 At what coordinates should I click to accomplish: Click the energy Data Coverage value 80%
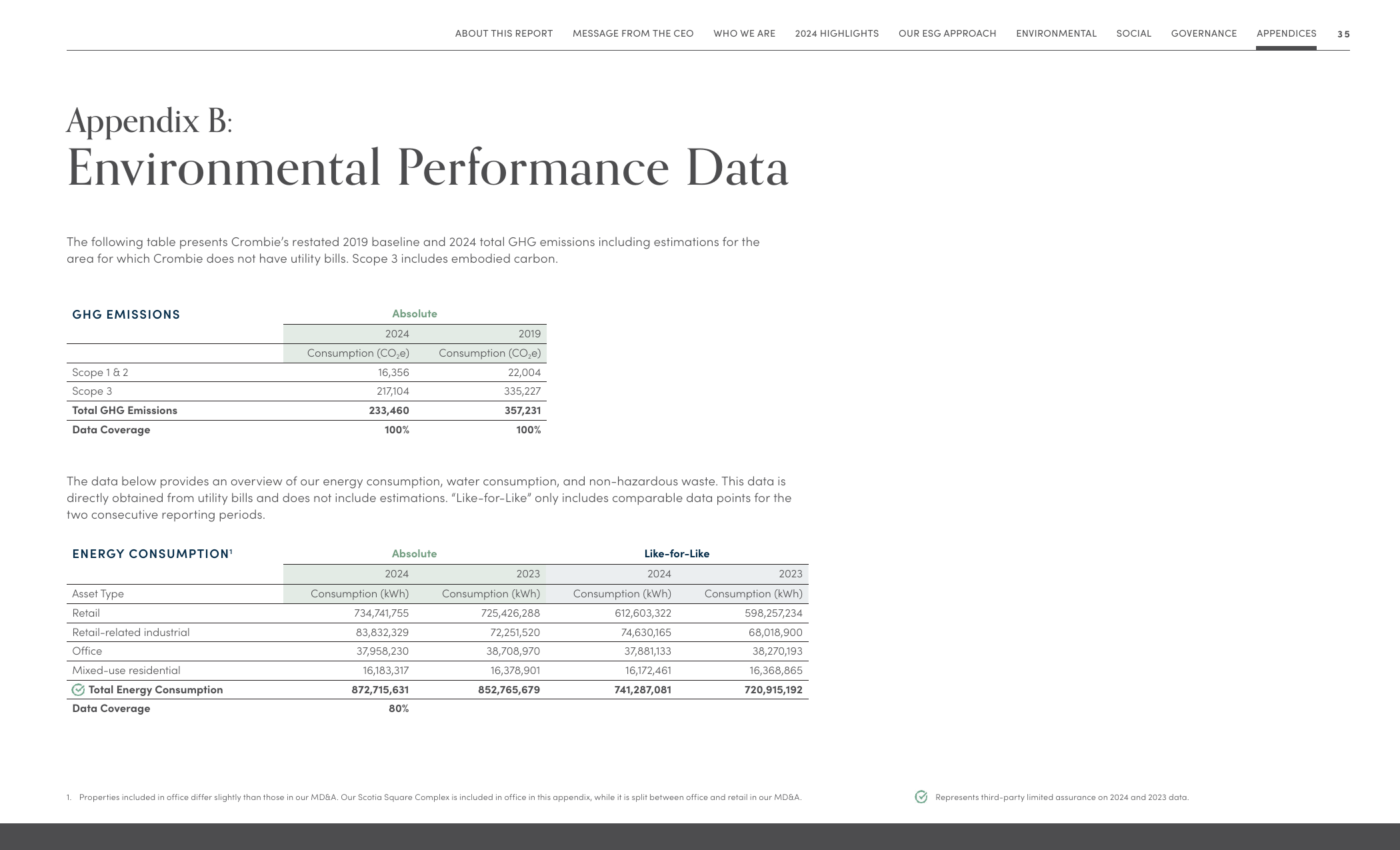[399, 709]
